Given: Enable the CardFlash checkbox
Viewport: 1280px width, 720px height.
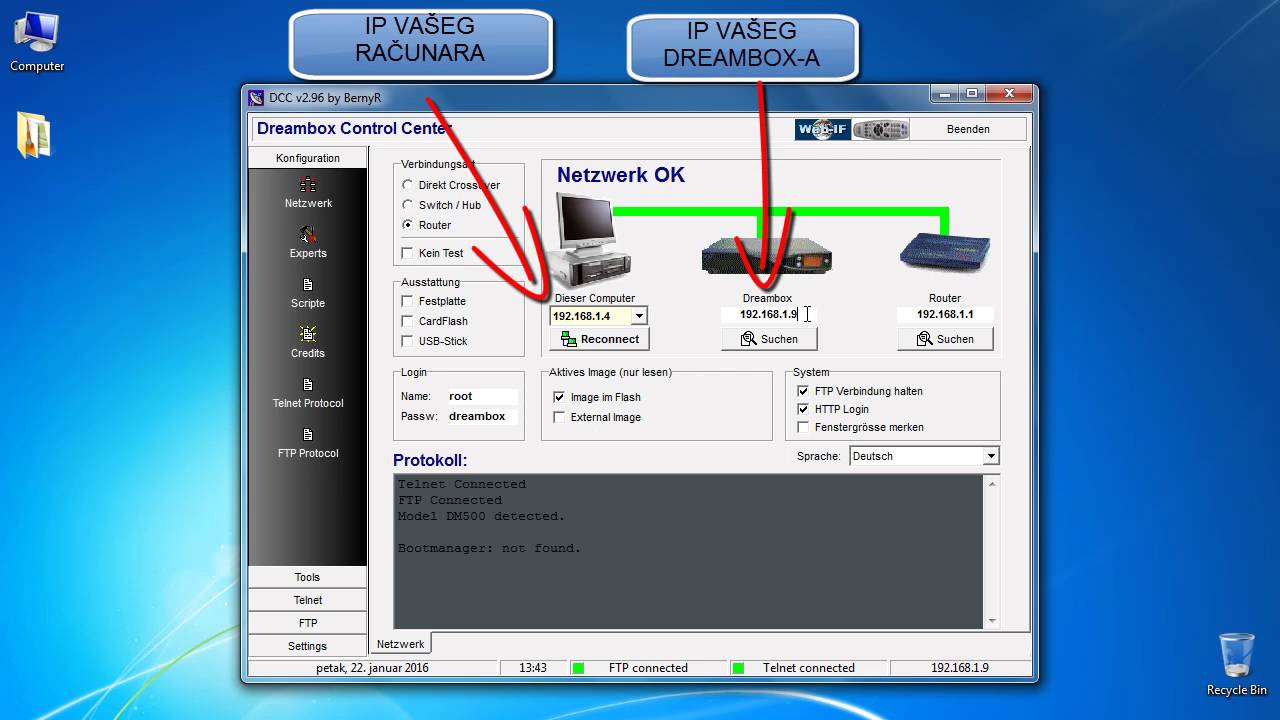Looking at the screenshot, I should (x=407, y=321).
